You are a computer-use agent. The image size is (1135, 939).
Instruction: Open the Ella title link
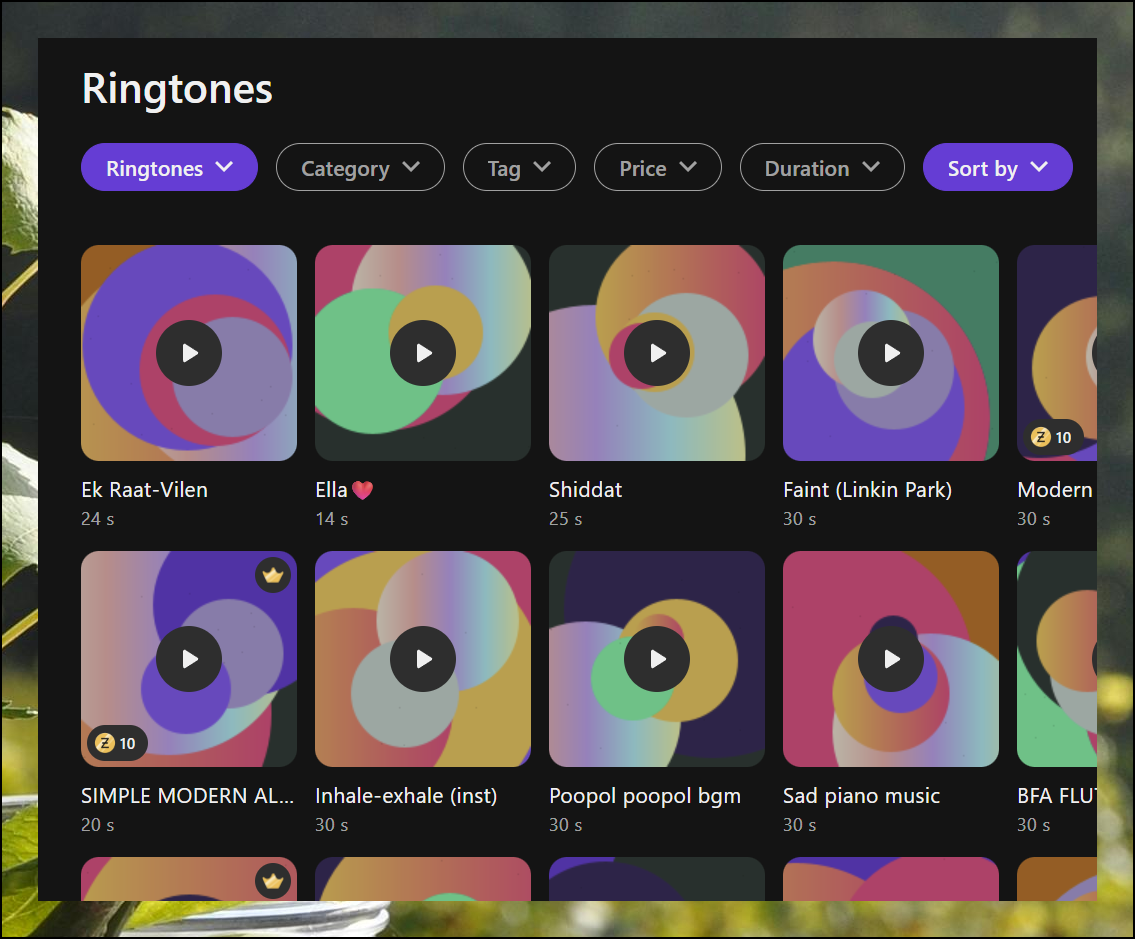(x=345, y=490)
